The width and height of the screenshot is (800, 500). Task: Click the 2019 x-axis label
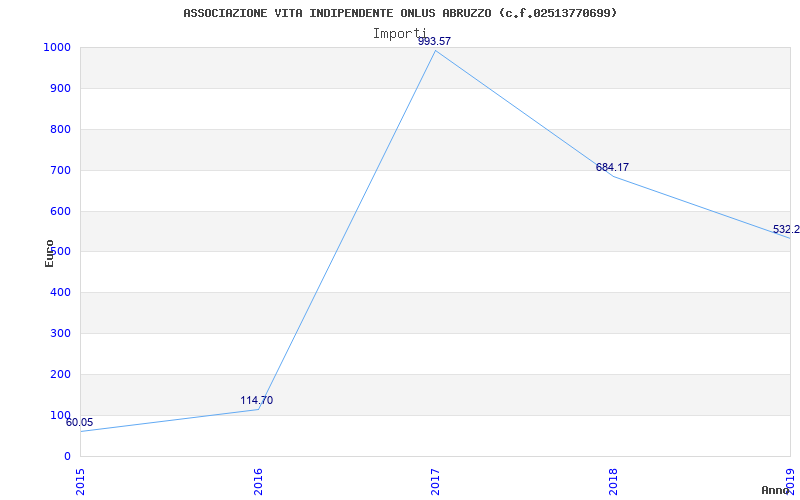[x=790, y=482]
